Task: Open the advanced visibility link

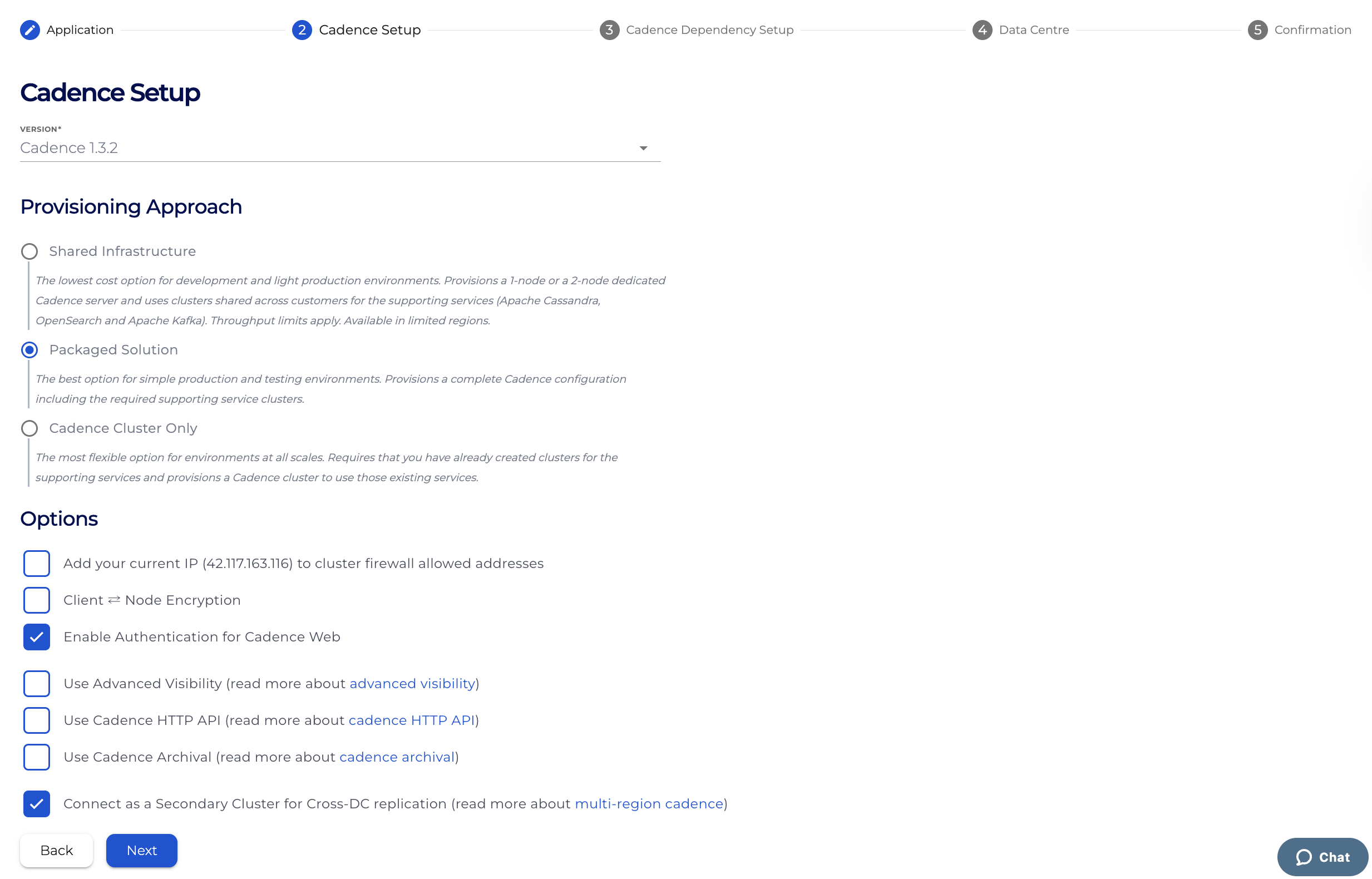Action: coord(412,684)
